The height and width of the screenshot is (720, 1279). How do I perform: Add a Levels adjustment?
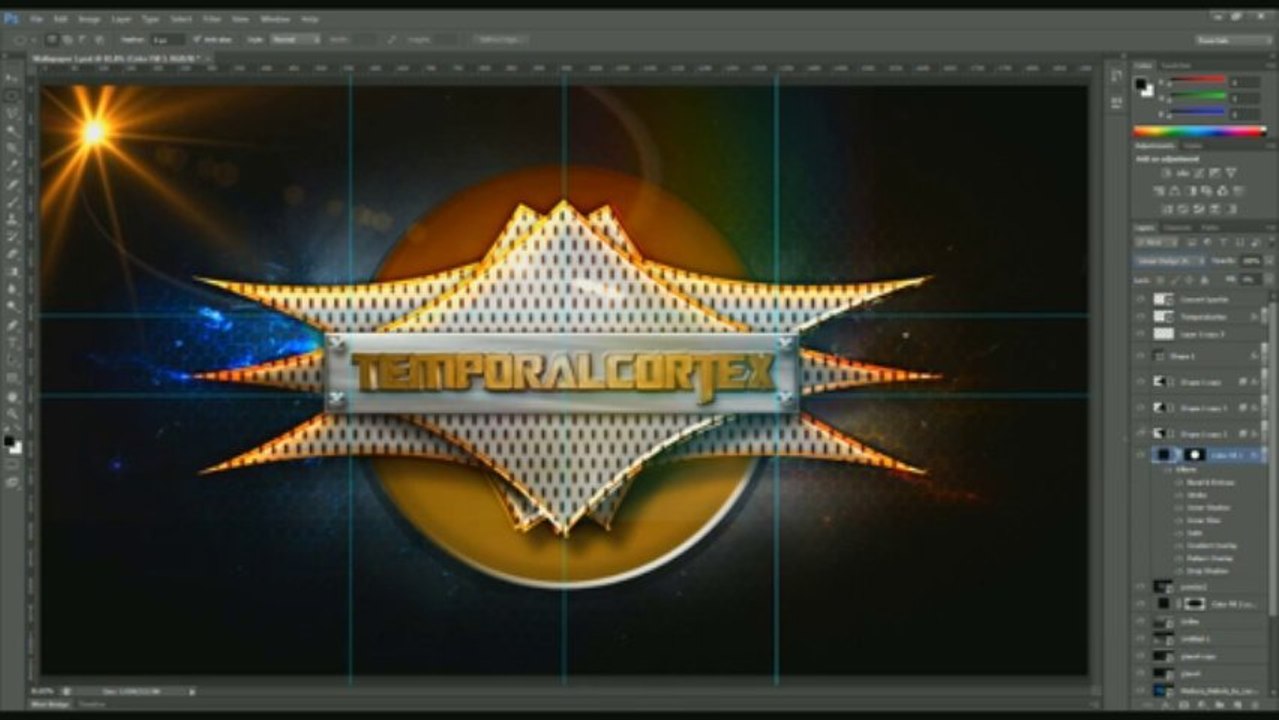(x=1182, y=173)
